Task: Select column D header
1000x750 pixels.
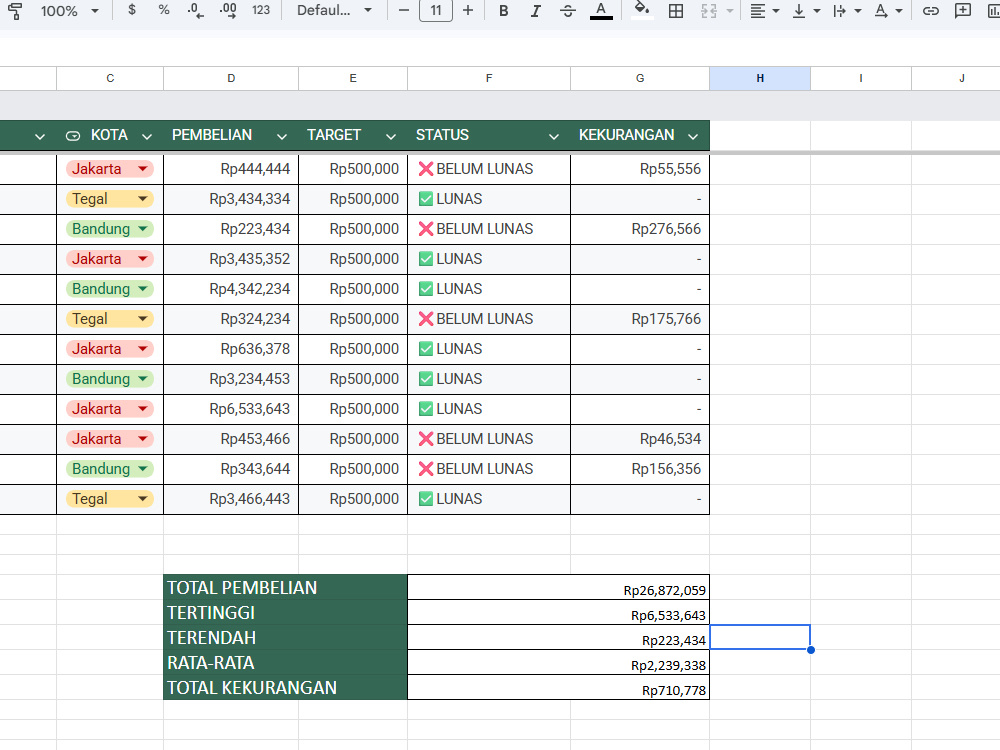Action: point(231,78)
